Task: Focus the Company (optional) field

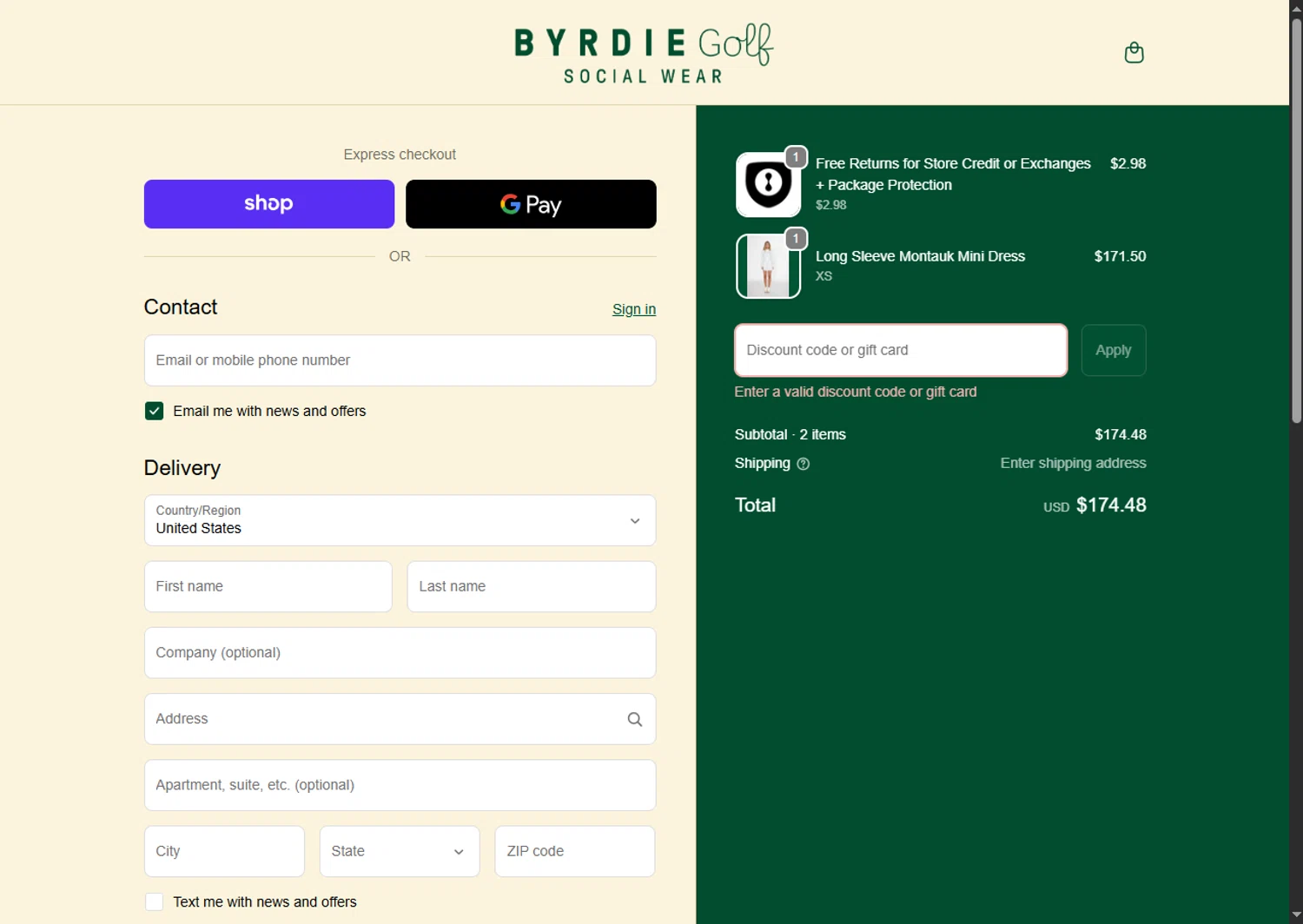Action: click(400, 653)
